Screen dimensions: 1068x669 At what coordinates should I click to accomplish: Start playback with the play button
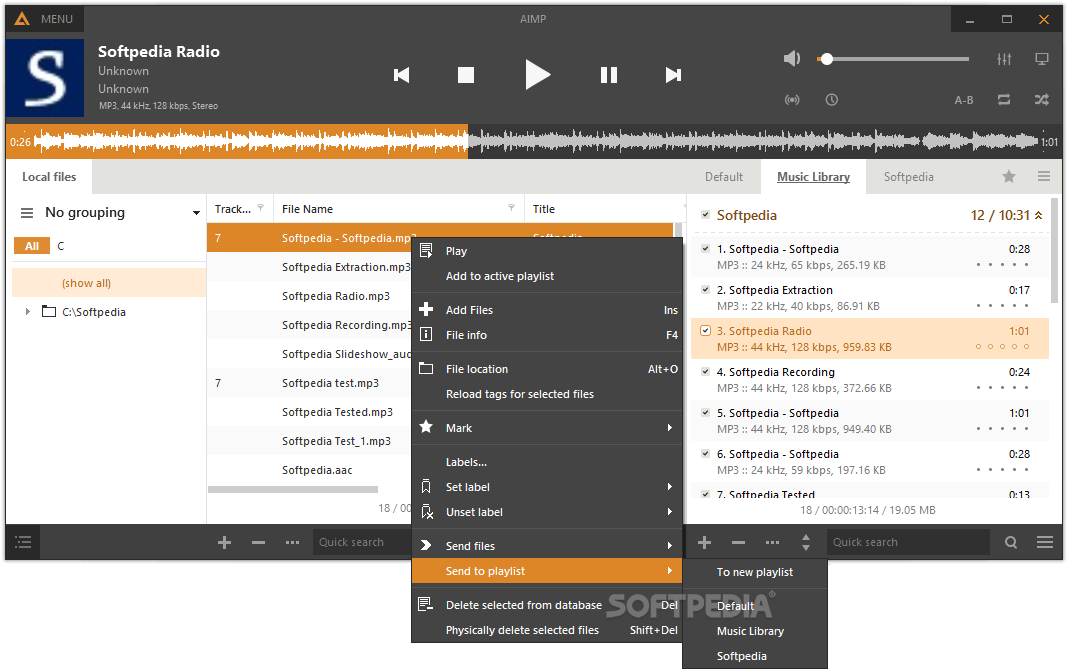(537, 74)
